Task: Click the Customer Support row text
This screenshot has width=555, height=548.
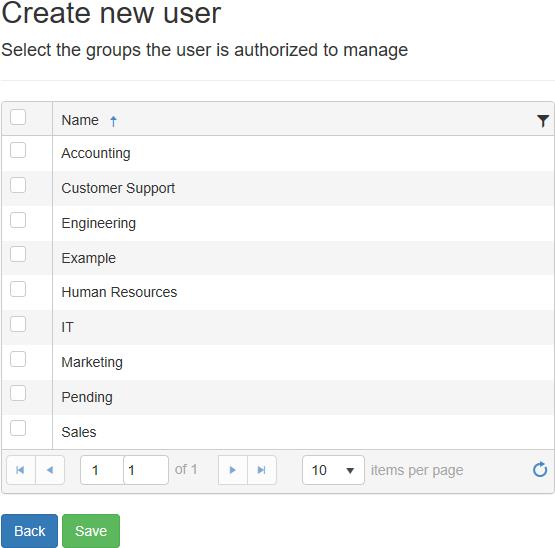Action: tap(118, 188)
